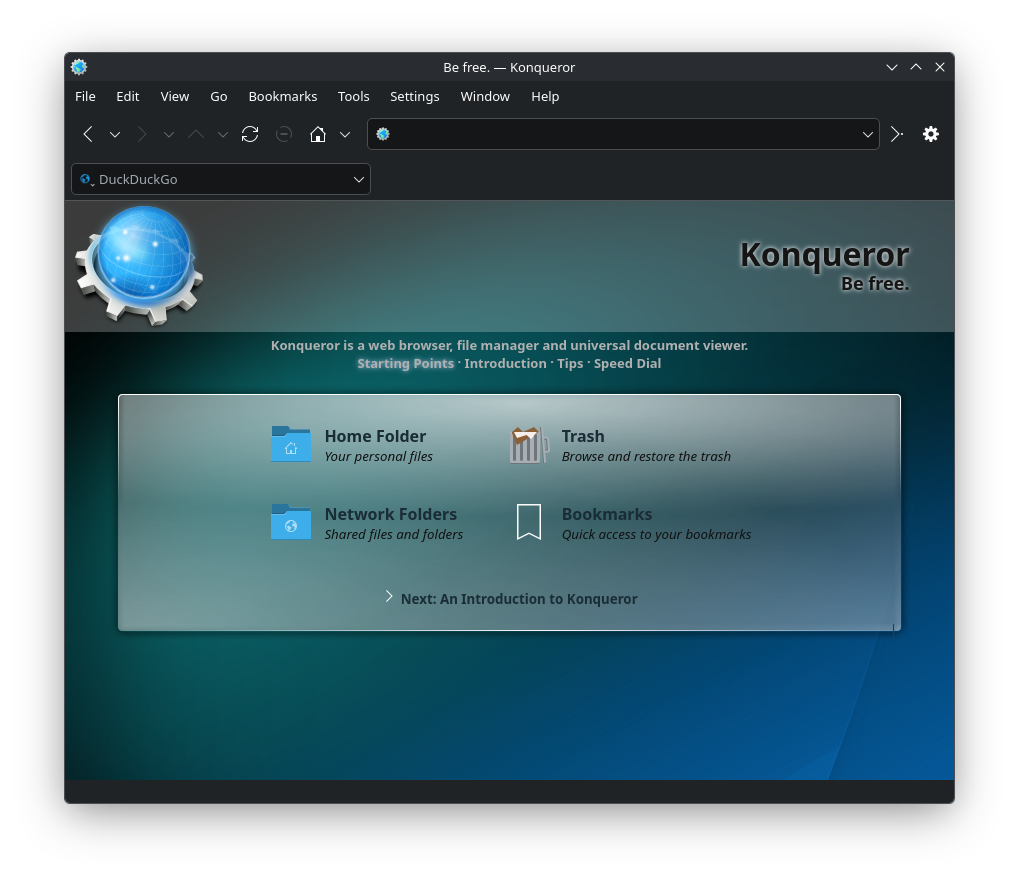Click the Stop loading icon
Screen dimensions: 1019x880
pos(284,135)
